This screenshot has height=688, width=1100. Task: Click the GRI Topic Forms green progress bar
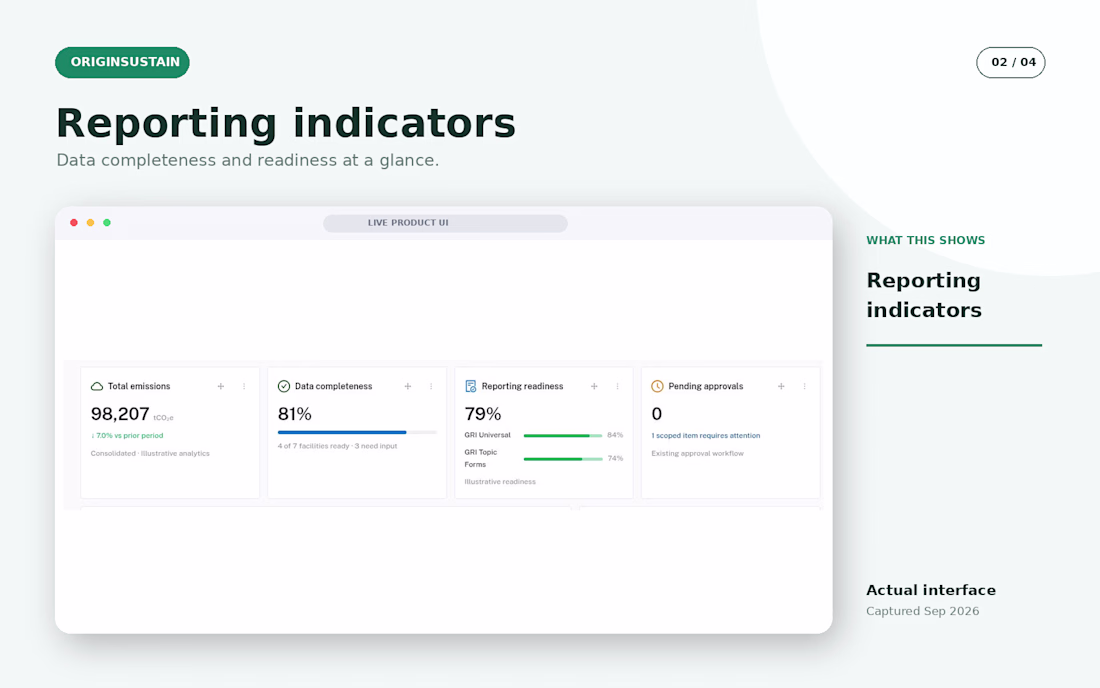(563, 459)
